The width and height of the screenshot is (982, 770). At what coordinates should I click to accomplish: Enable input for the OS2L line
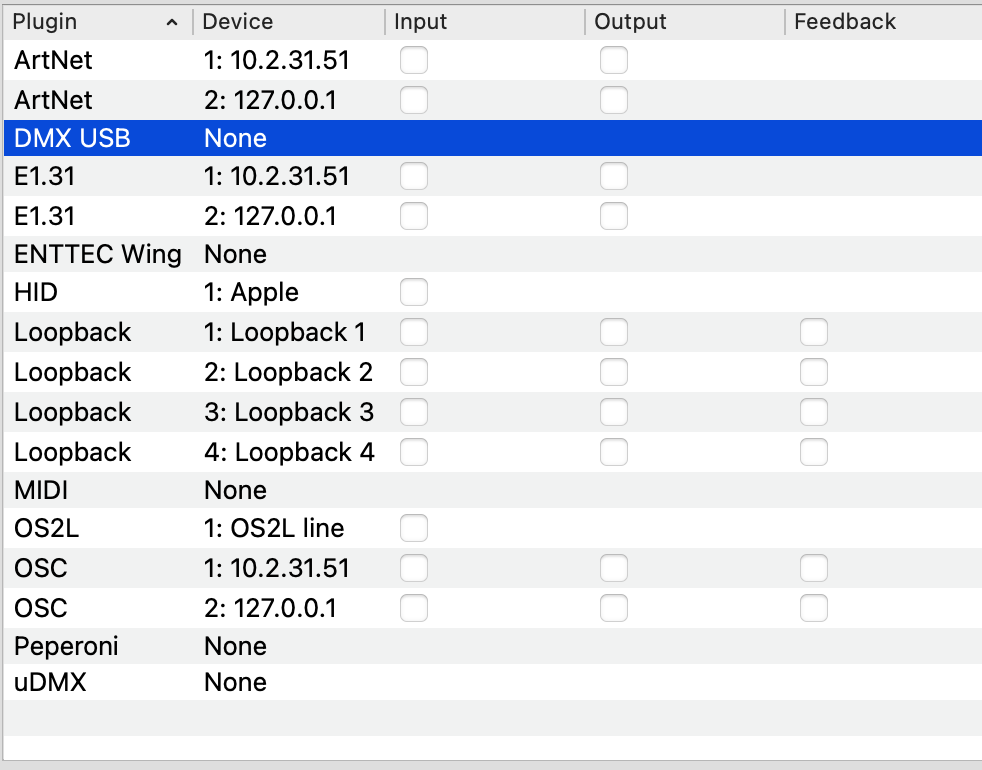413,528
